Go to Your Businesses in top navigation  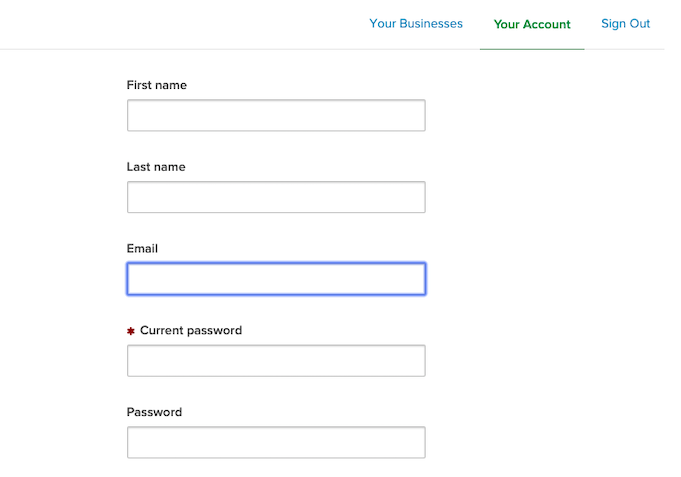pyautogui.click(x=416, y=24)
